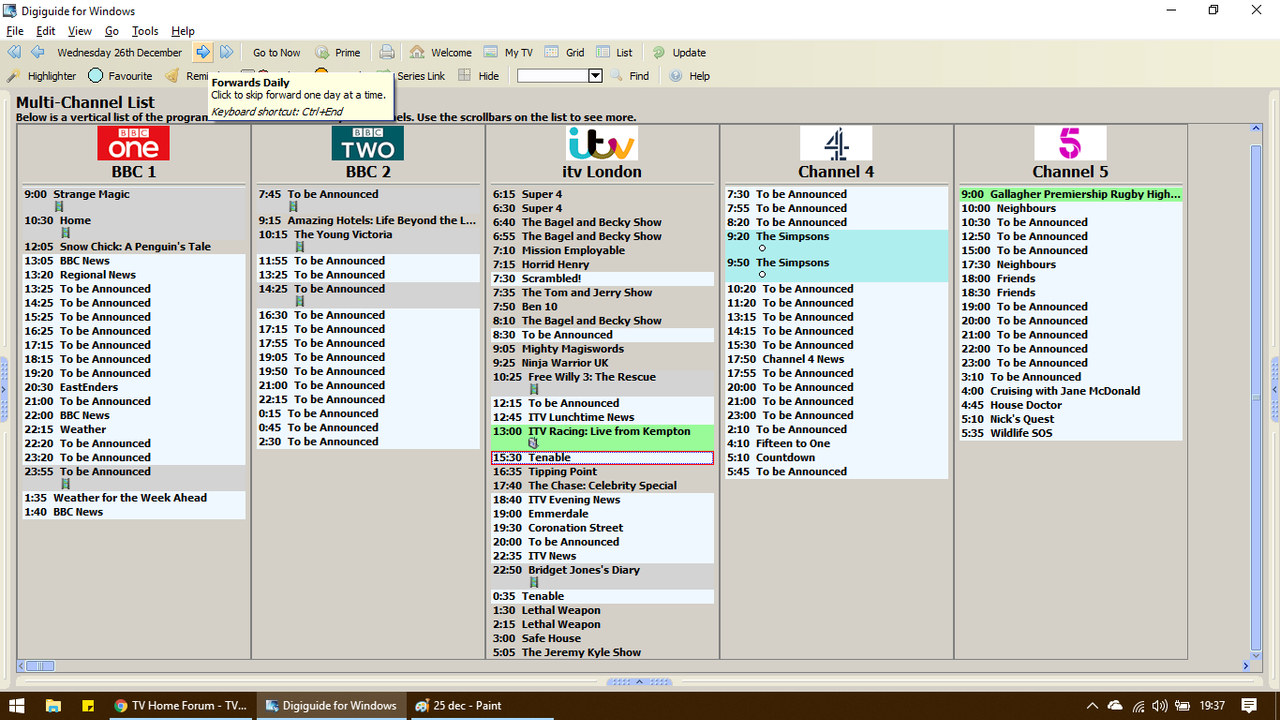Click the Update listings button
Viewport: 1280px width, 720px height.
679,53
